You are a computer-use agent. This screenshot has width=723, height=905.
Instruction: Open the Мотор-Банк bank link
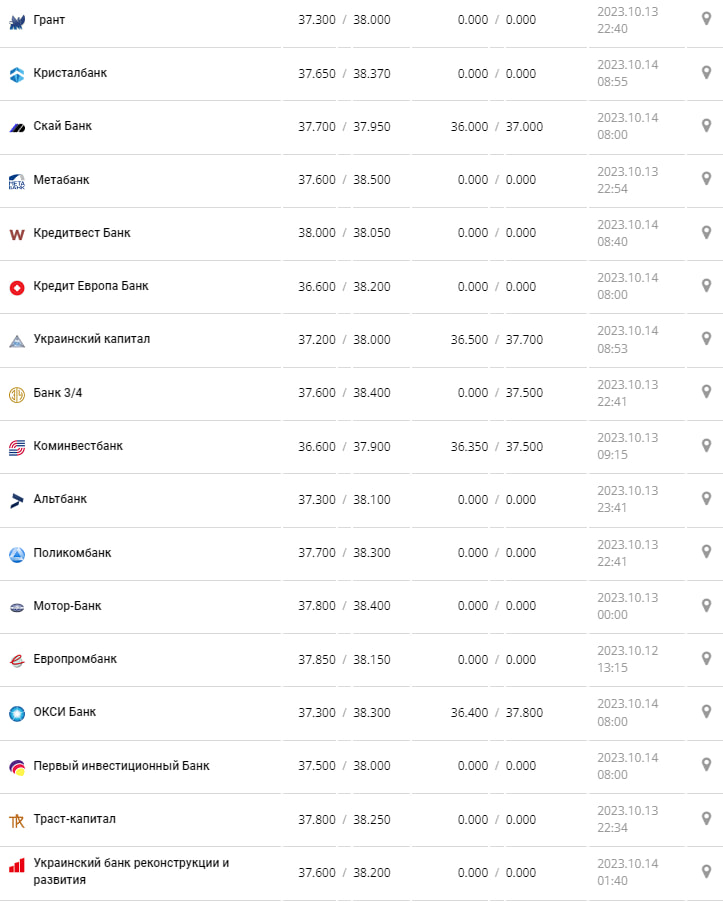(67, 606)
